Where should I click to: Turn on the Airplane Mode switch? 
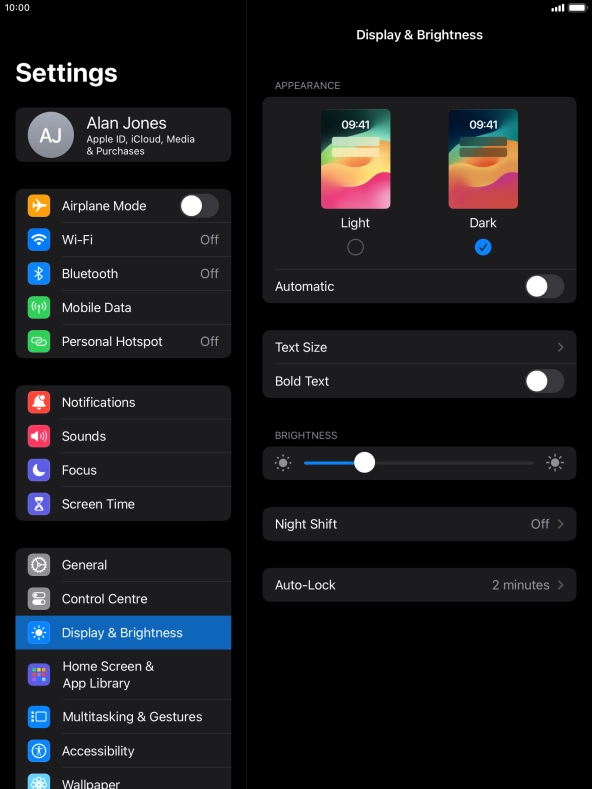coord(199,206)
